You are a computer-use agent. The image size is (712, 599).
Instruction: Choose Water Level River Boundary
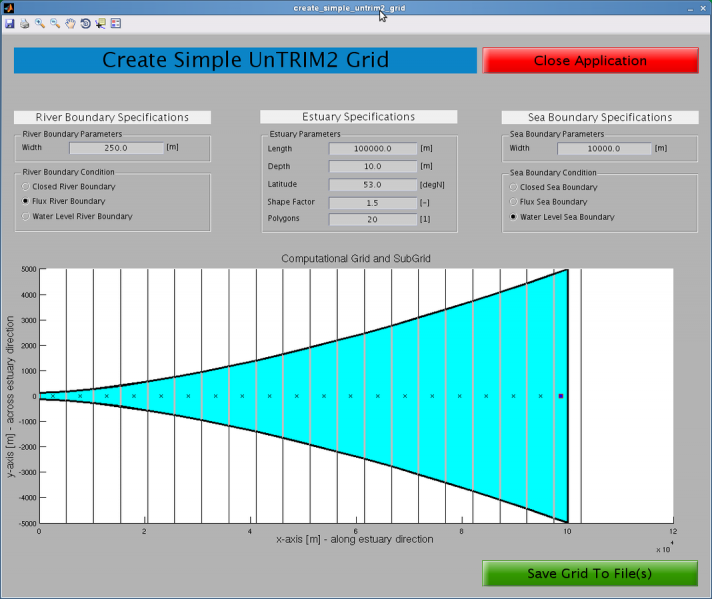coord(26,216)
